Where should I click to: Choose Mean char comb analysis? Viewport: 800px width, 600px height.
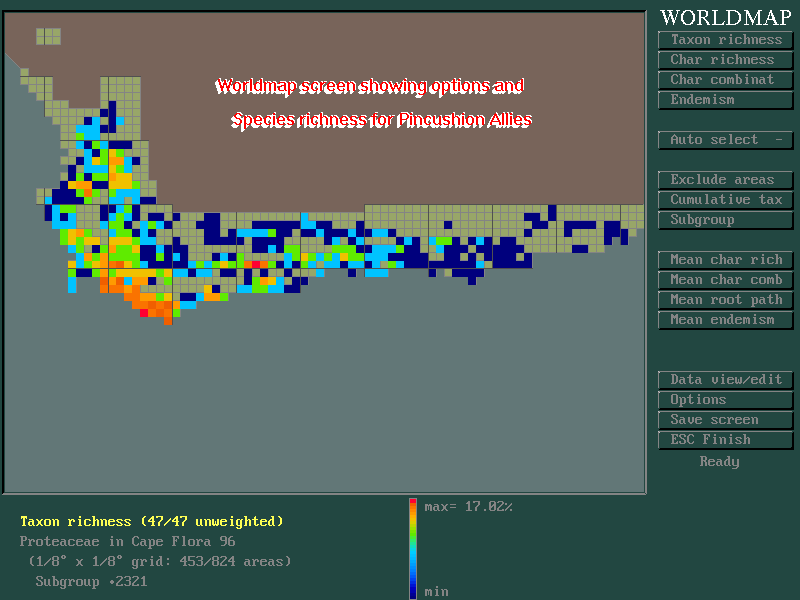point(725,279)
